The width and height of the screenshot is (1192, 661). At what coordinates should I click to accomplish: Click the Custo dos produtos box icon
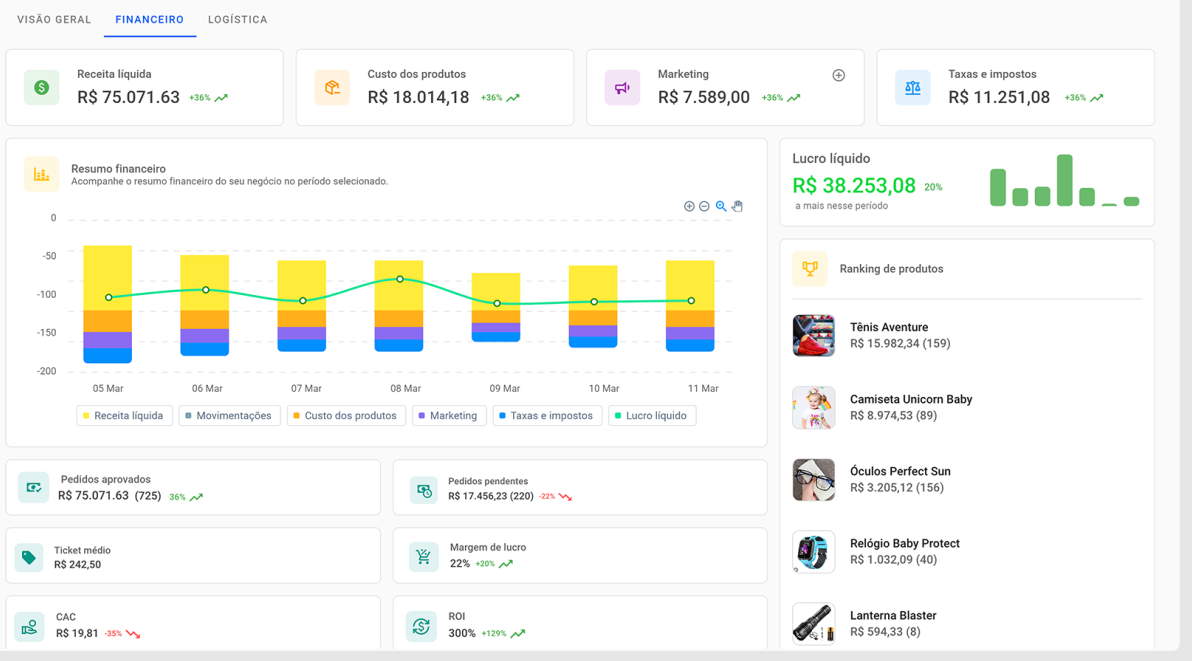pyautogui.click(x=332, y=88)
